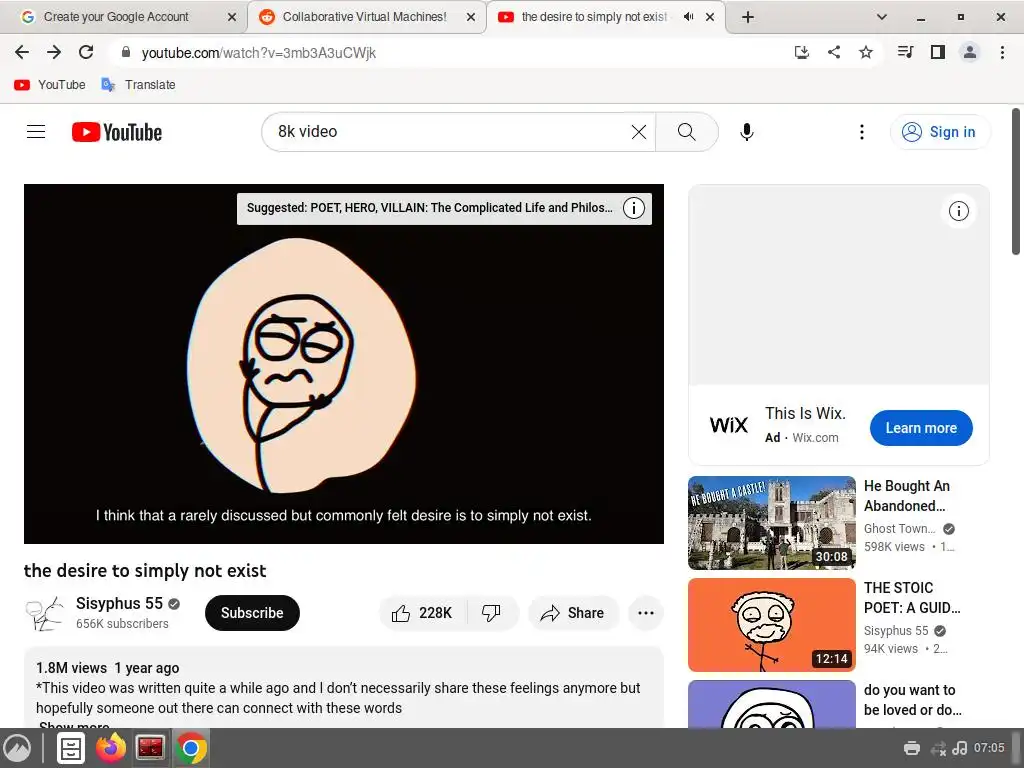Select Chrome icon in taskbar
1024x768 pixels.
click(191, 748)
